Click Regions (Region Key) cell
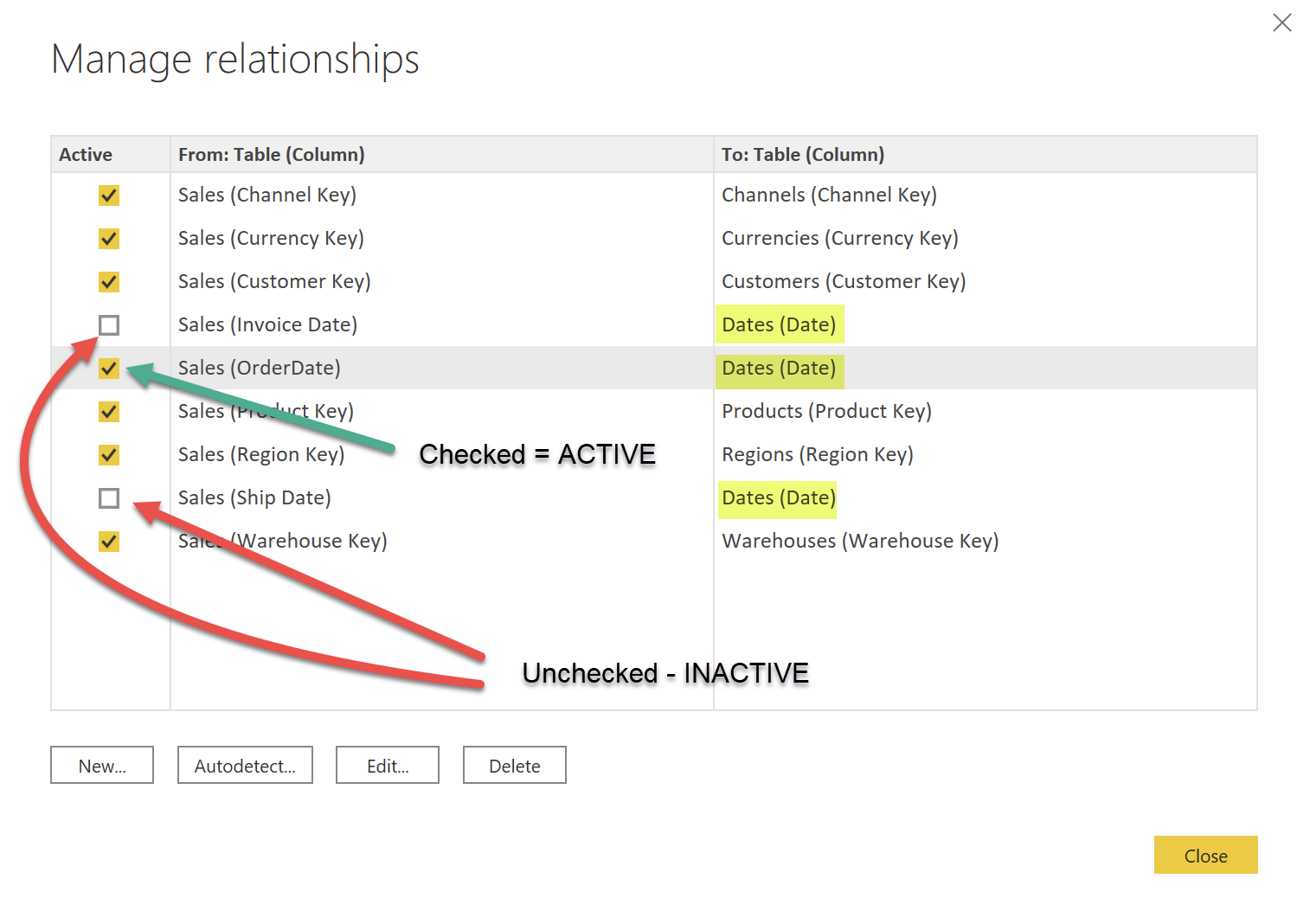Screen dimensions: 1310x924 [x=818, y=455]
